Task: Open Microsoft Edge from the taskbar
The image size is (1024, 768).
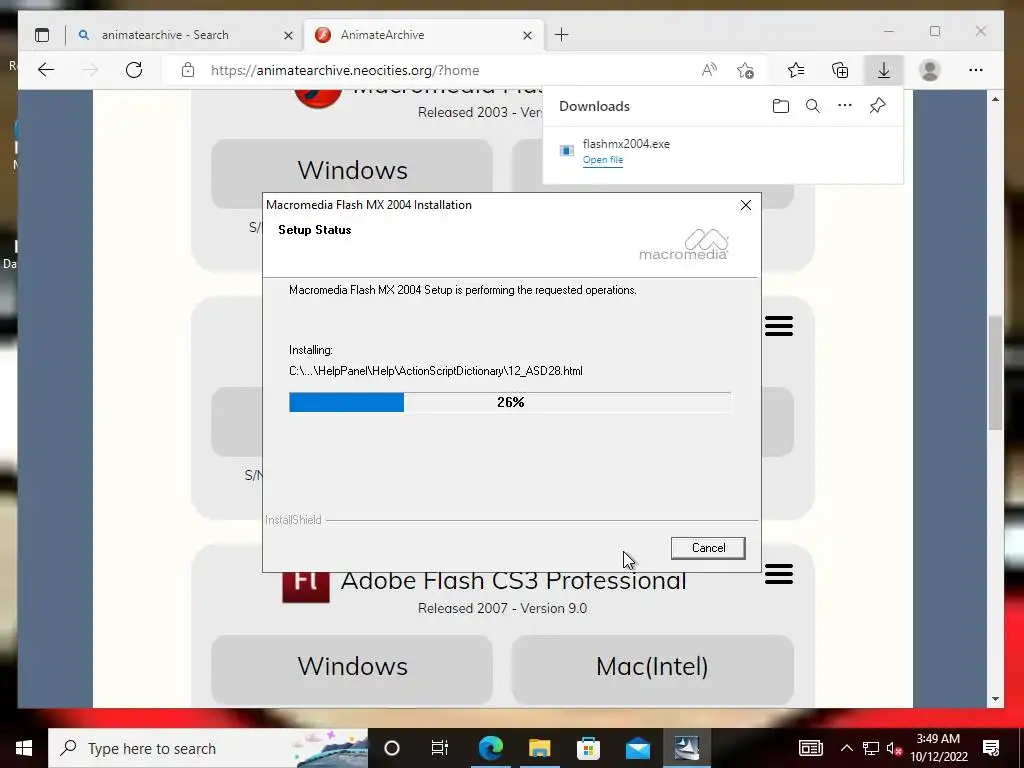Action: [x=490, y=748]
